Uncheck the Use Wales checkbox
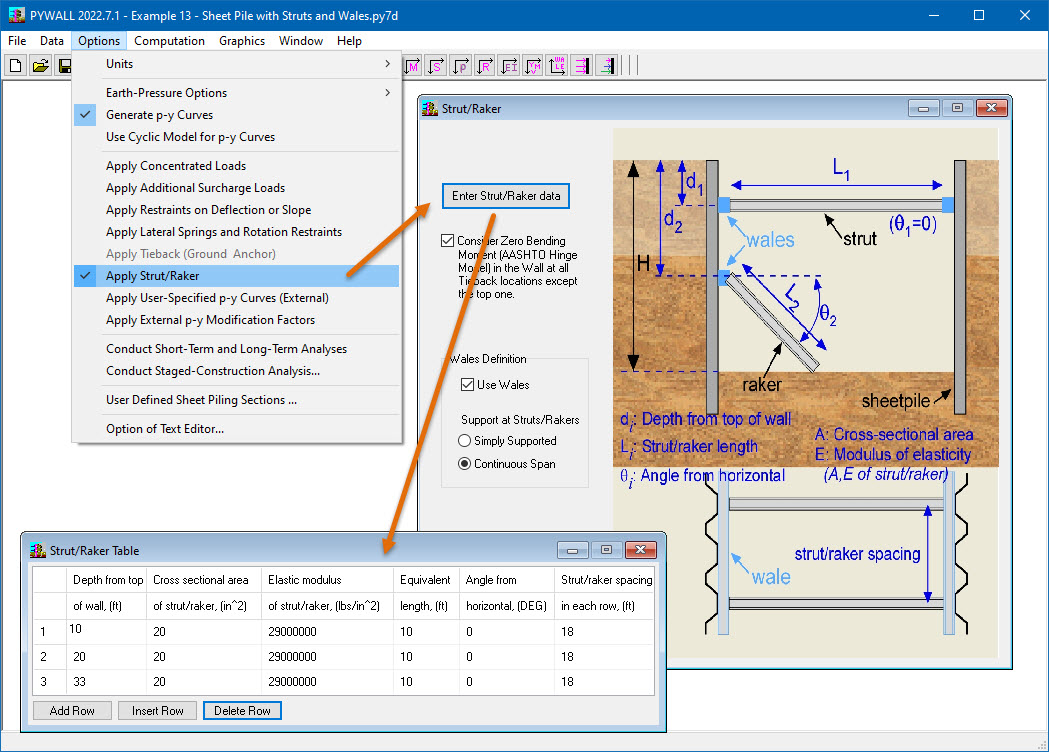Viewport: 1049px width, 752px height. [468, 384]
